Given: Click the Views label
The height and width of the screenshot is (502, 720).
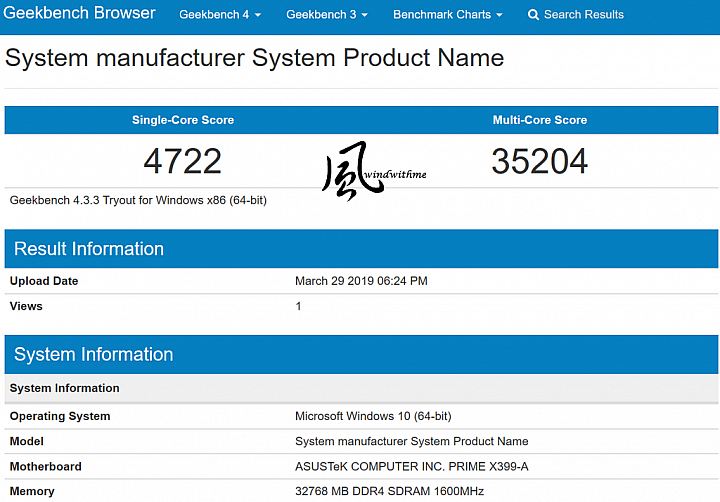Looking at the screenshot, I should click(26, 306).
